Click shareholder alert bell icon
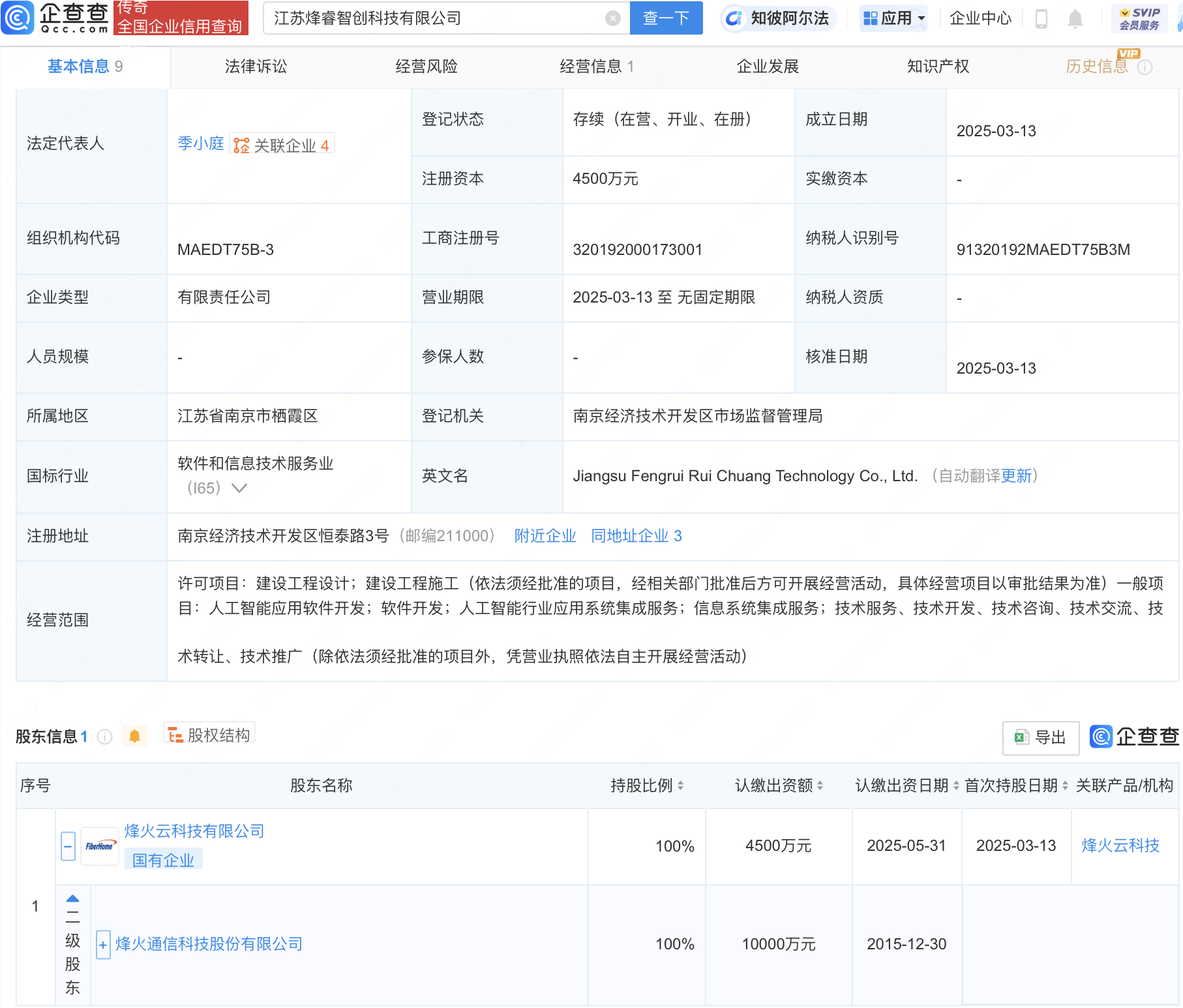 pyautogui.click(x=135, y=736)
